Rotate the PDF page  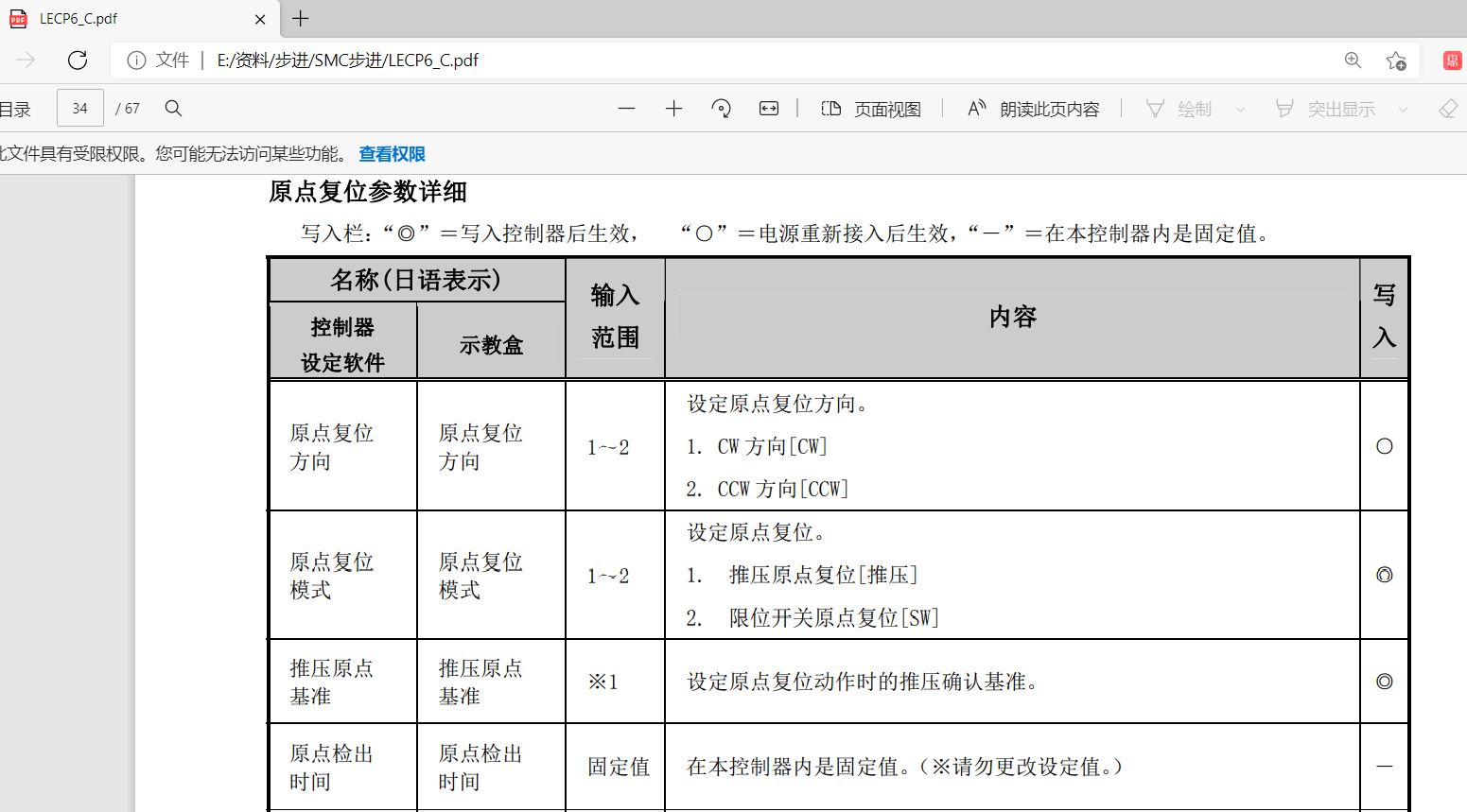click(x=721, y=109)
